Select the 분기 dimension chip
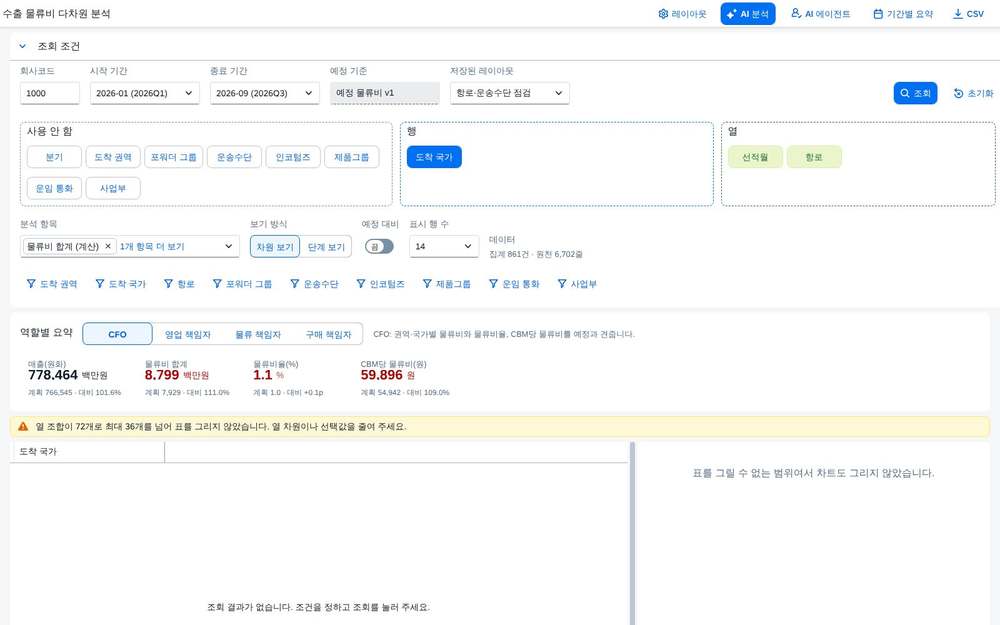Image resolution: width=1000 pixels, height=625 pixels. click(54, 157)
